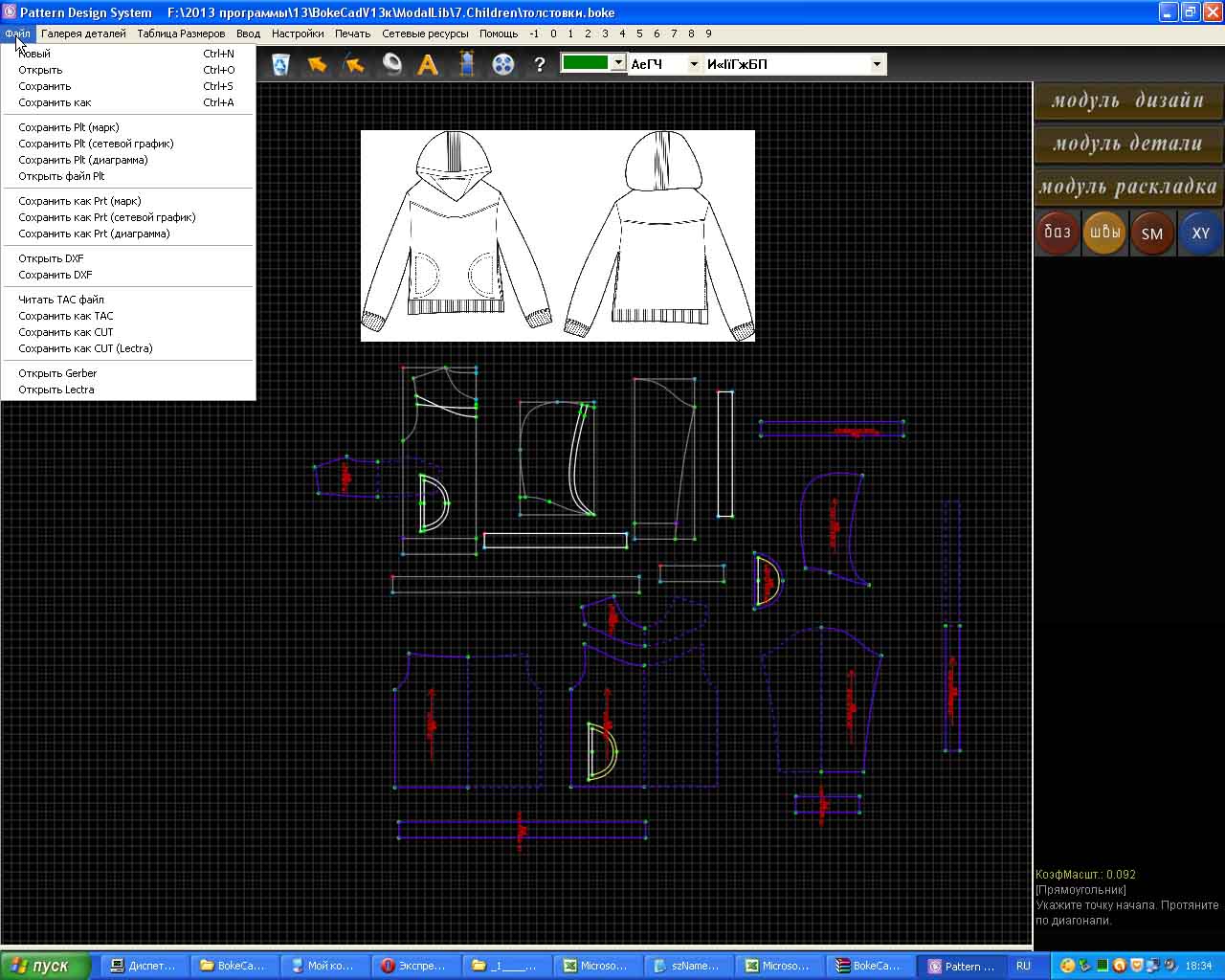
Task: Switch to 'модуль дизайн' module
Action: tap(1127, 100)
